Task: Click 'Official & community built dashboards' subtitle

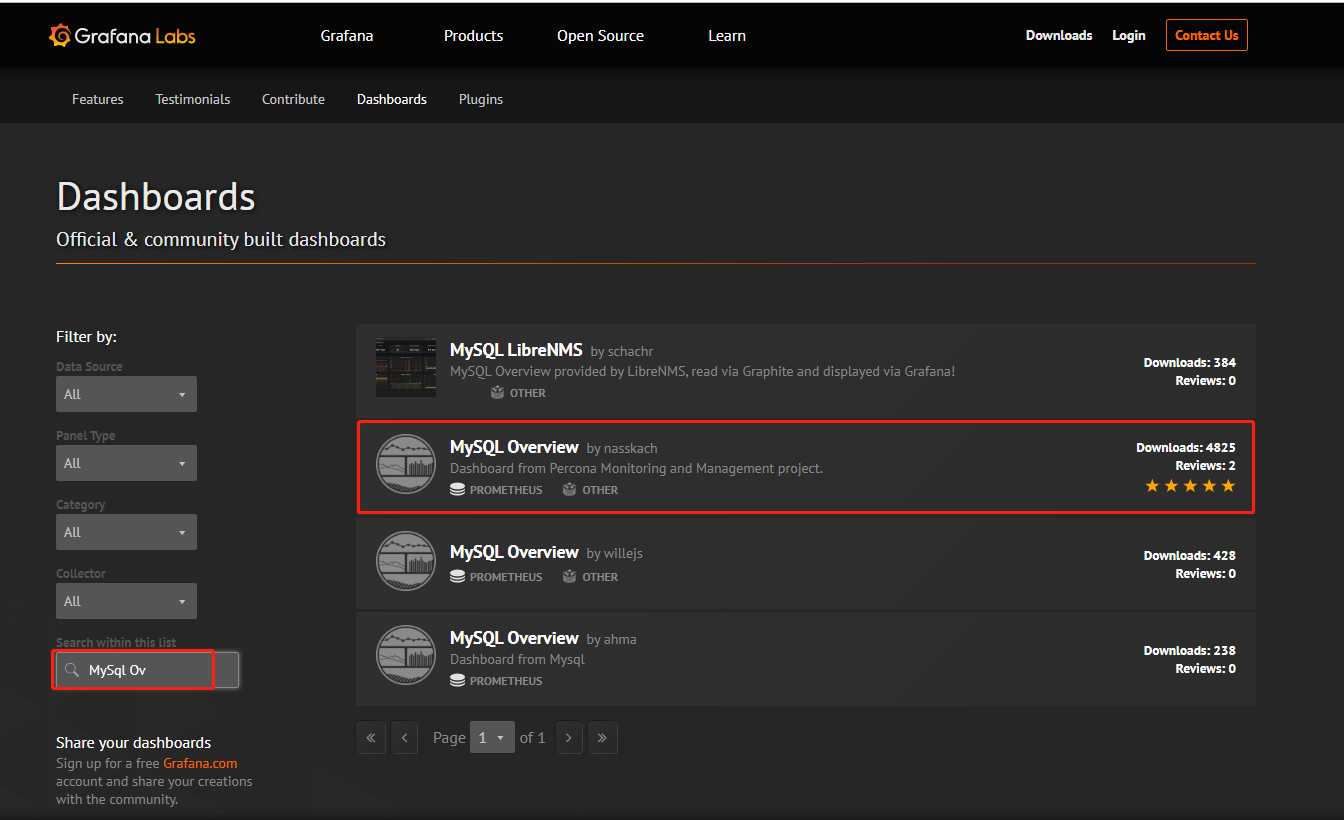Action: click(221, 240)
